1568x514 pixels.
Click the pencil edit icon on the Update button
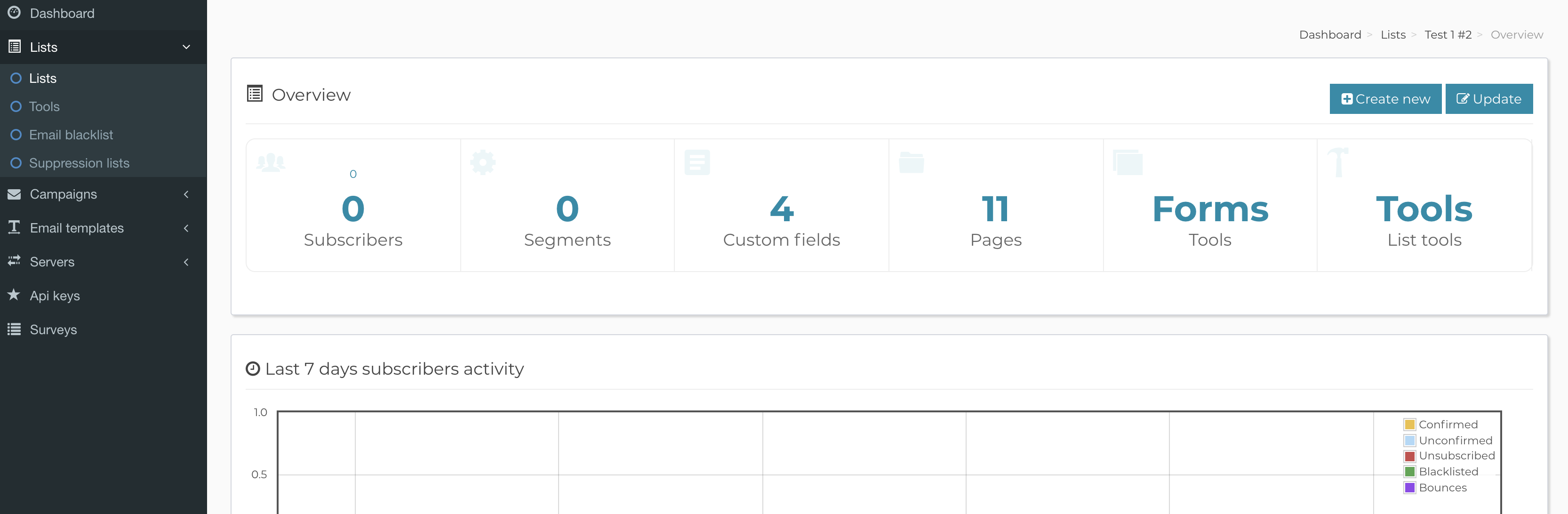1463,99
